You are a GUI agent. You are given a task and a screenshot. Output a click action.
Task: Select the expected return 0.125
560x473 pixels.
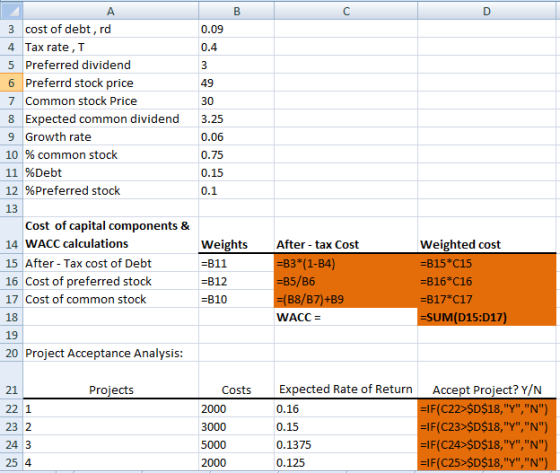(x=346, y=462)
